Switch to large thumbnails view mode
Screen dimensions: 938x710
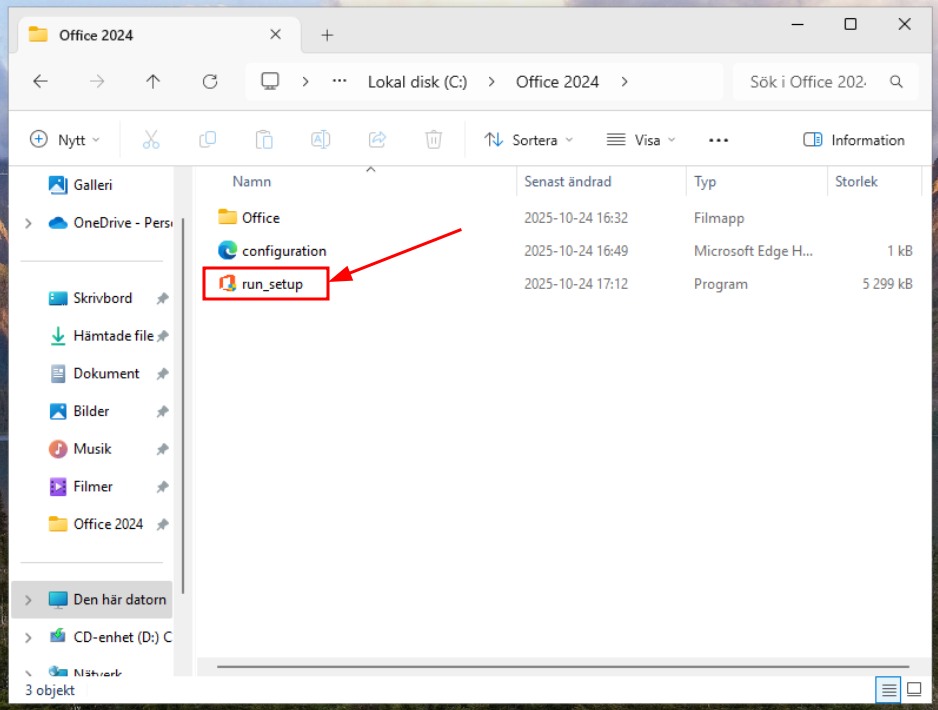[914, 690]
